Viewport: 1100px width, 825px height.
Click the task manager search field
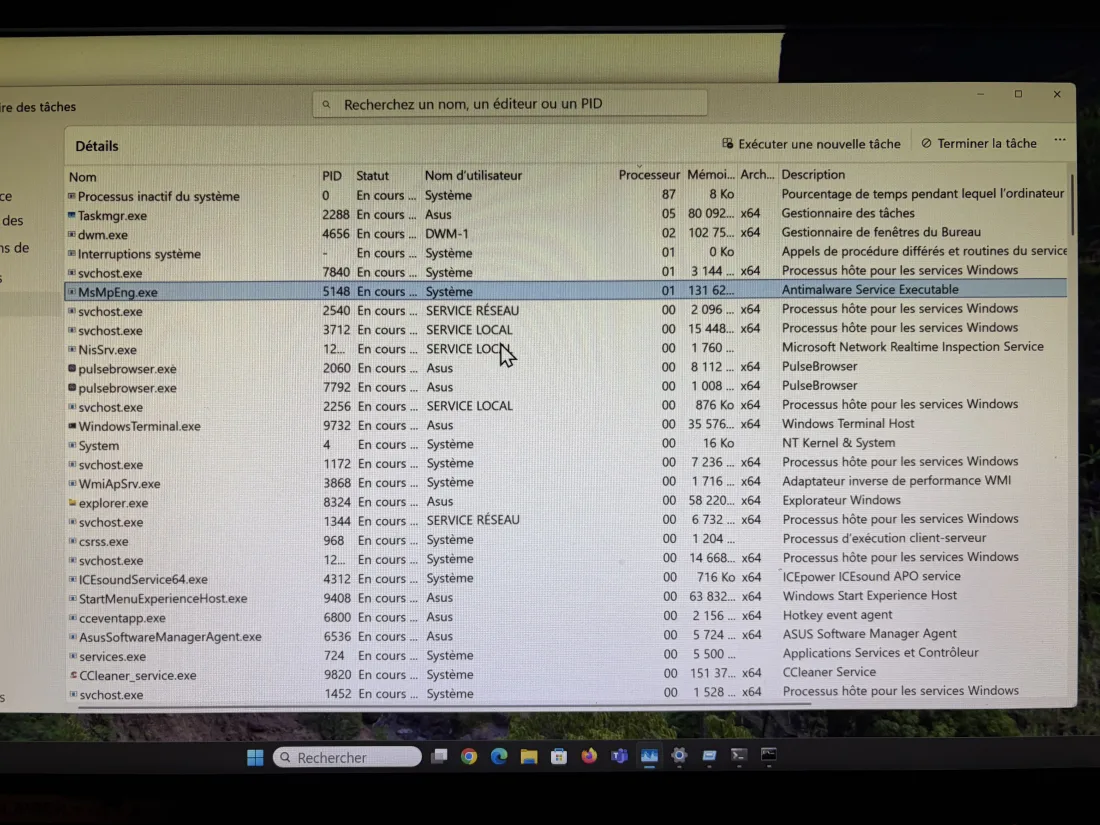[x=510, y=104]
